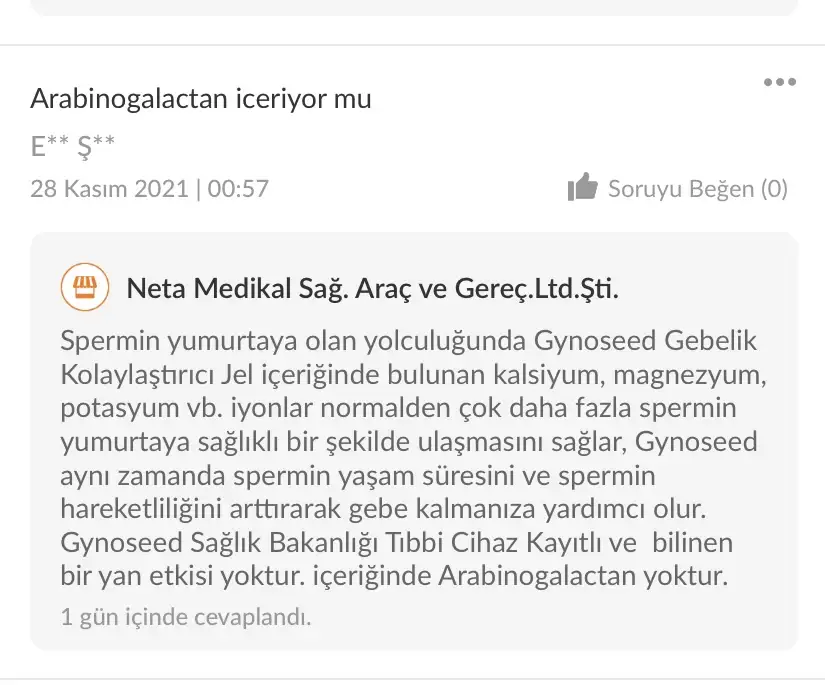Tap the "Soruyu Beğen" label

tap(680, 188)
